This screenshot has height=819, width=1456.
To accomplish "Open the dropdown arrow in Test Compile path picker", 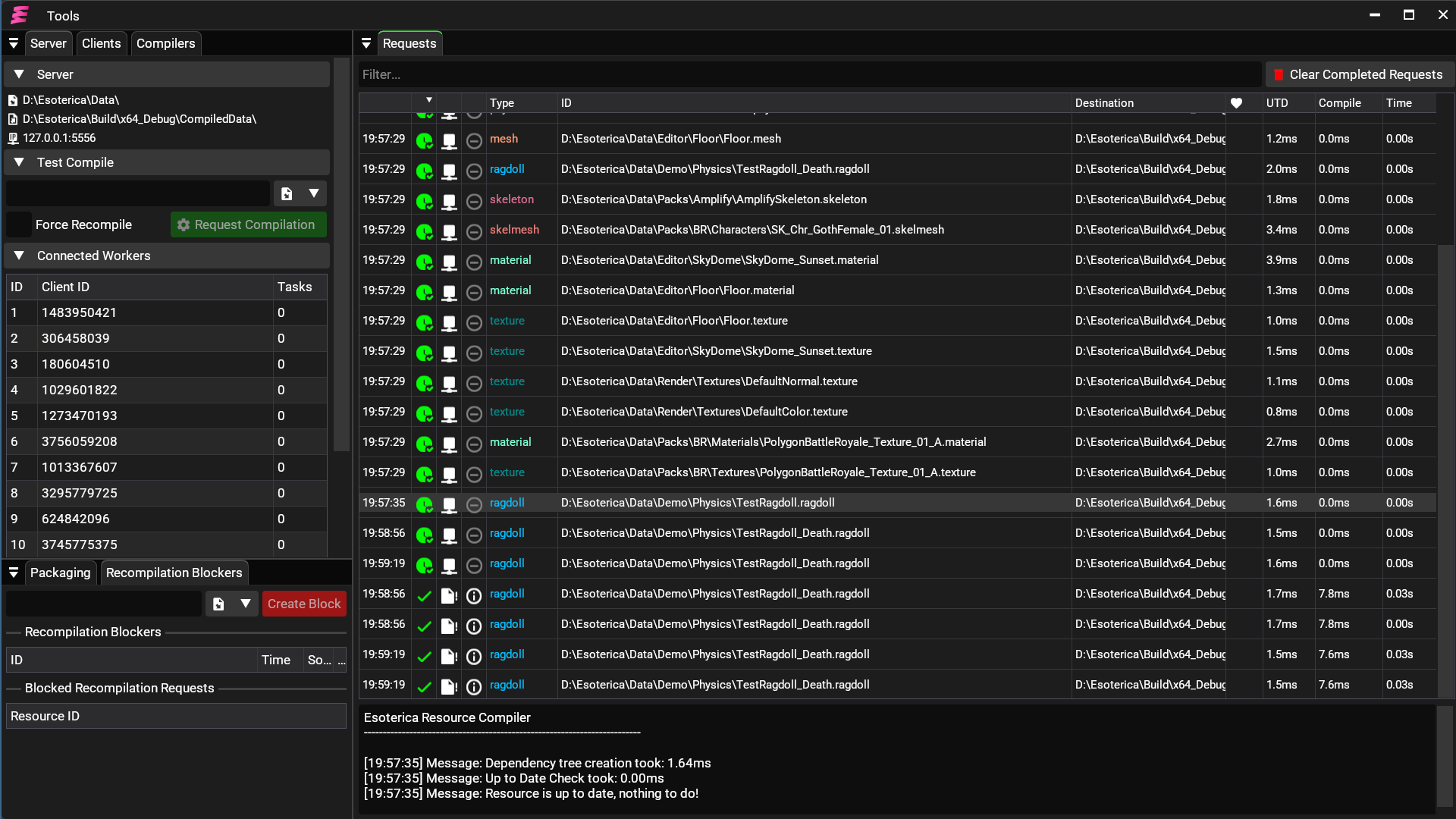I will coord(314,194).
